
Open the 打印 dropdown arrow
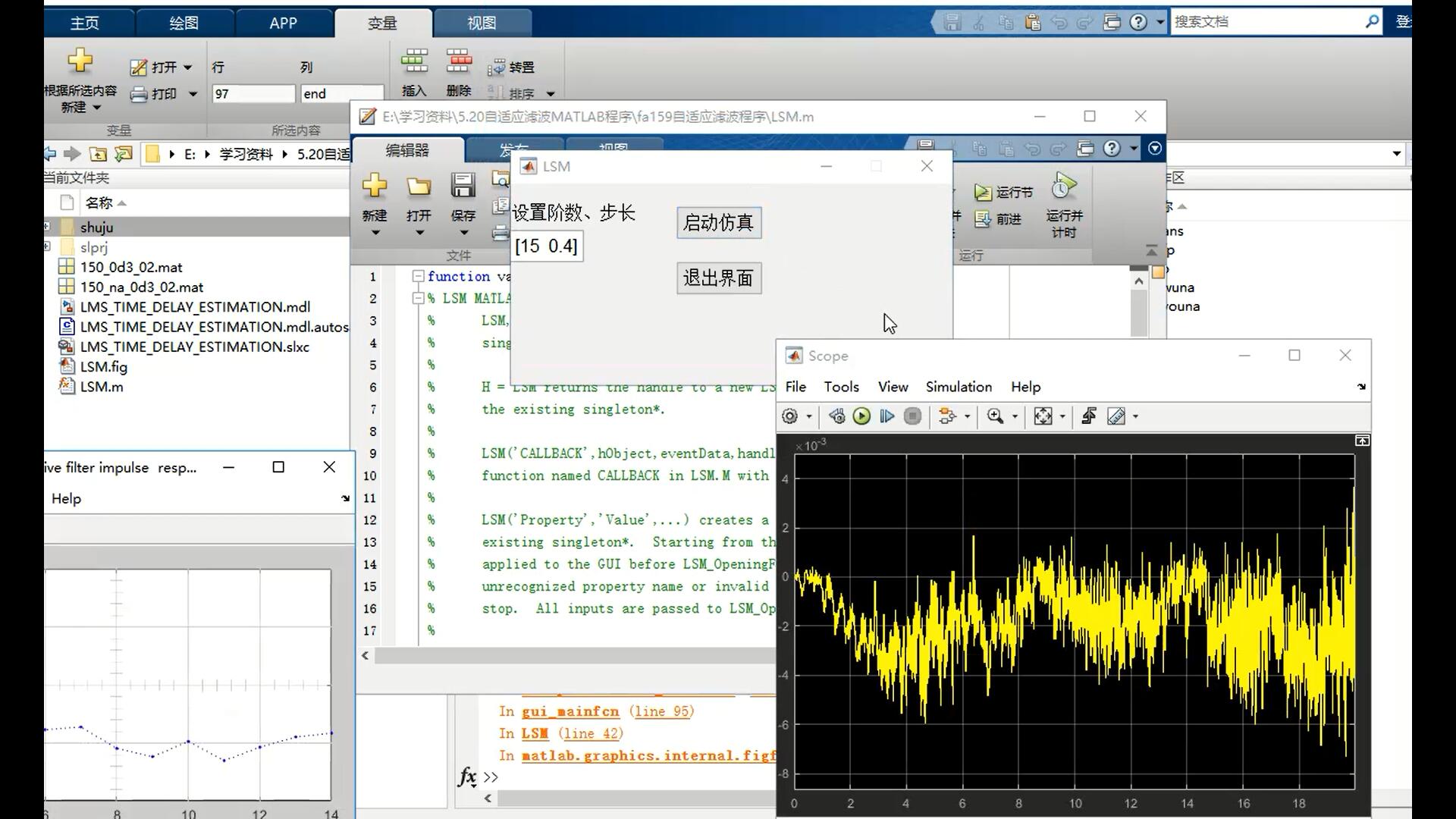click(193, 94)
